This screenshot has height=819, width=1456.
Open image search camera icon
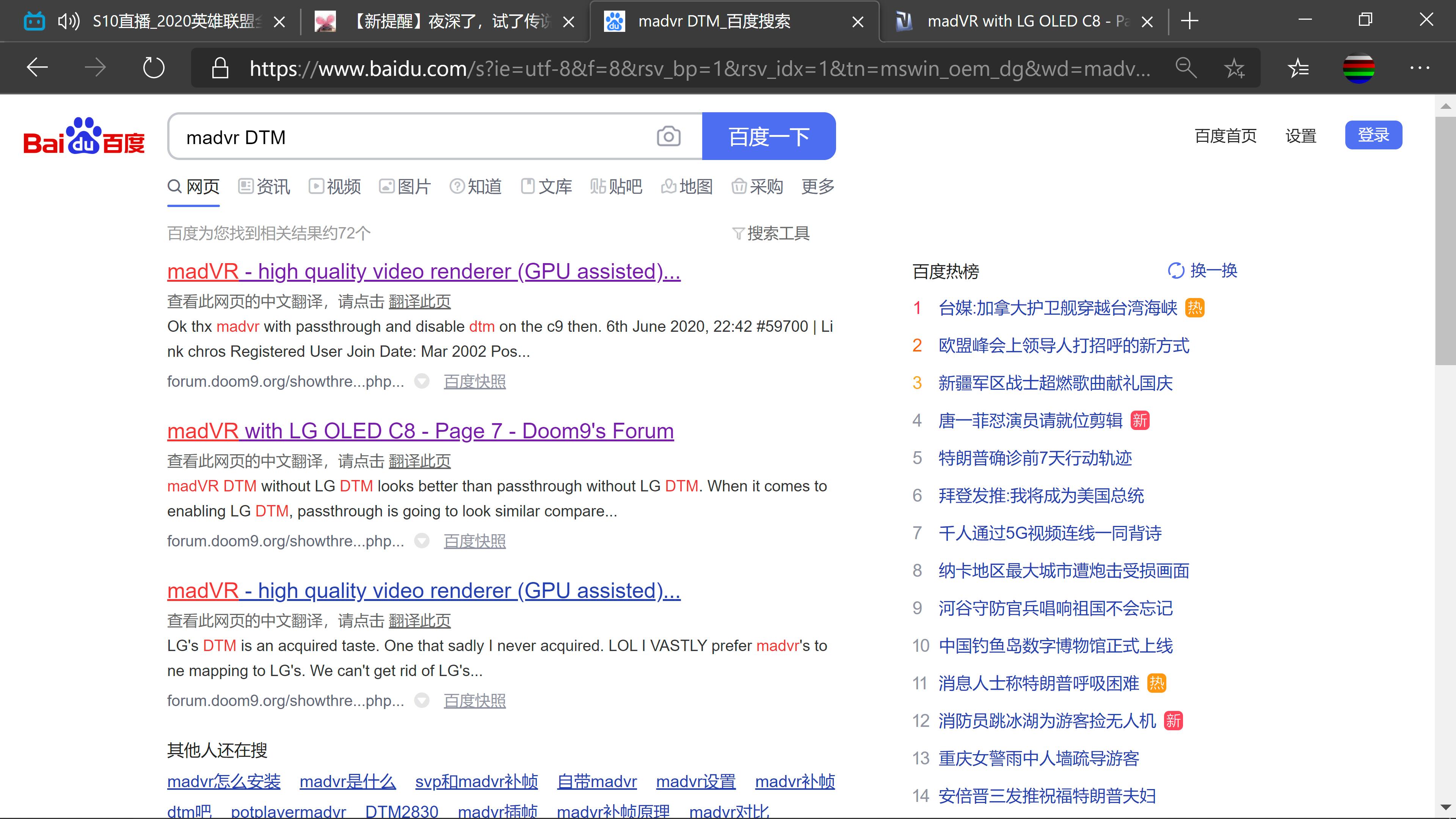point(668,136)
